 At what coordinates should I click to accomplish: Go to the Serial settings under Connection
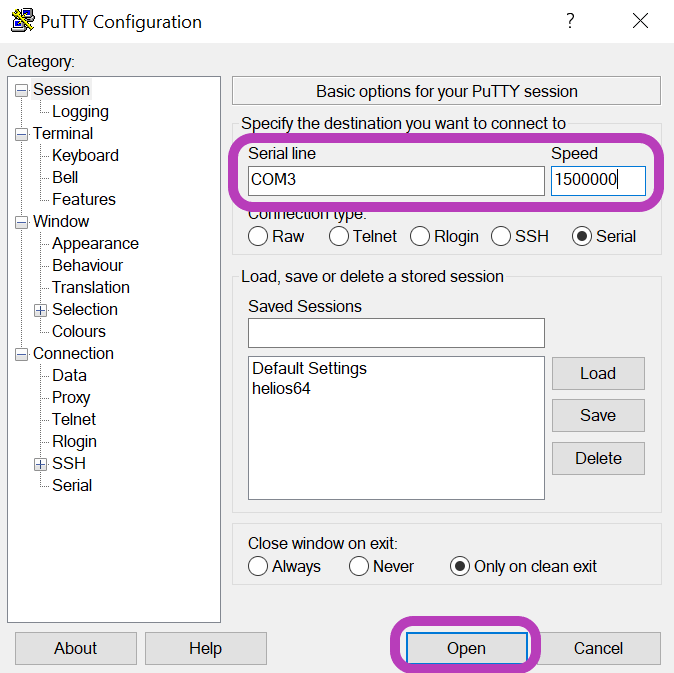(72, 485)
